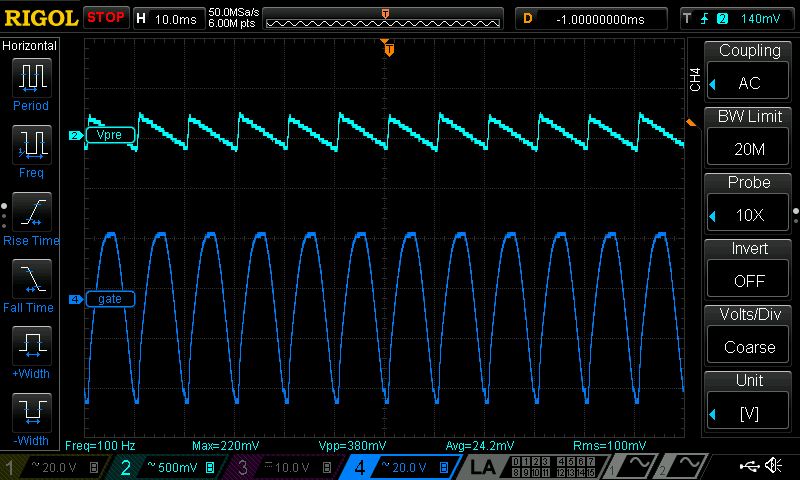Click the LA logic analyzer indicator

[x=484, y=467]
